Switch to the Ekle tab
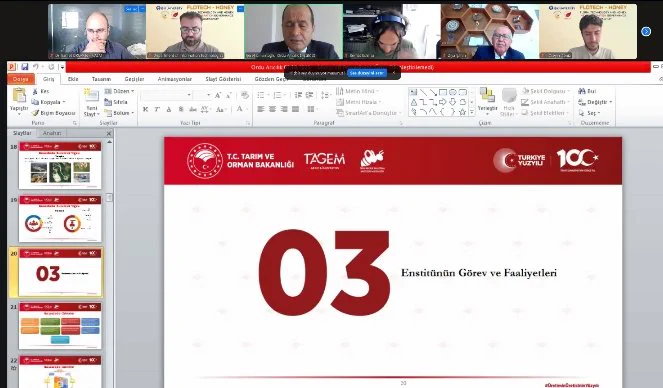 coord(73,79)
